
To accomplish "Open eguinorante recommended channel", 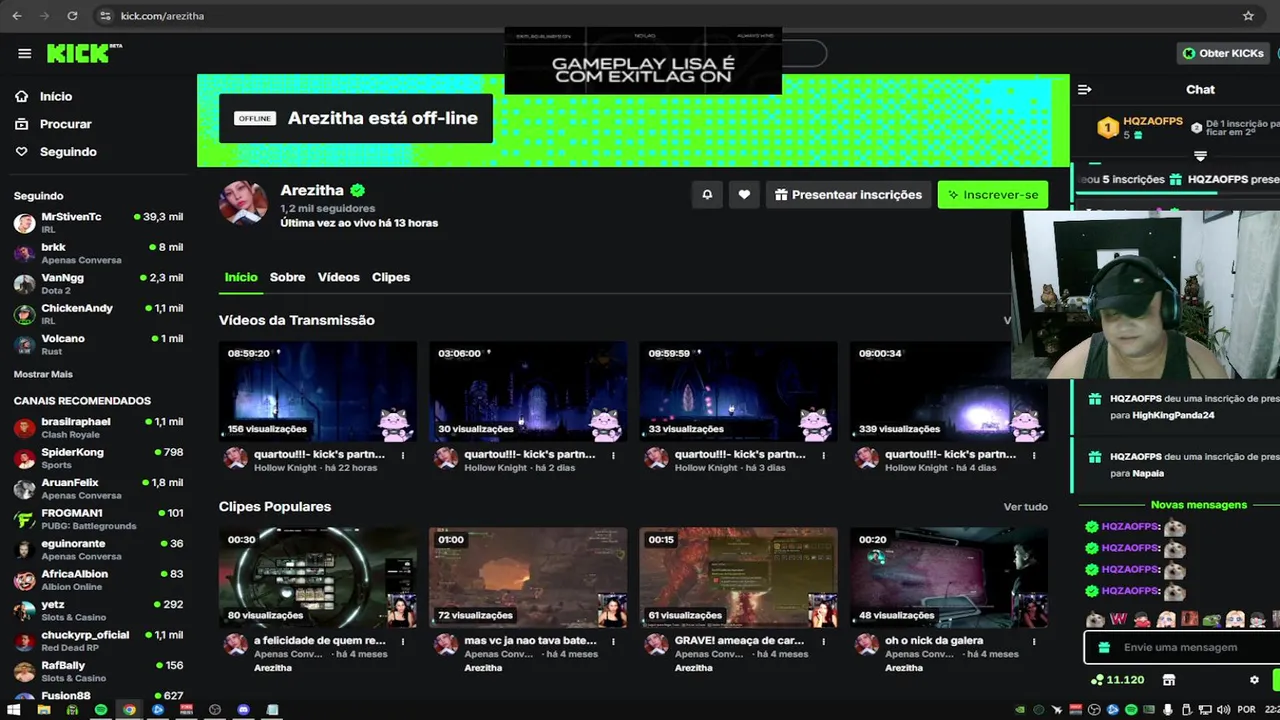I will [98, 550].
